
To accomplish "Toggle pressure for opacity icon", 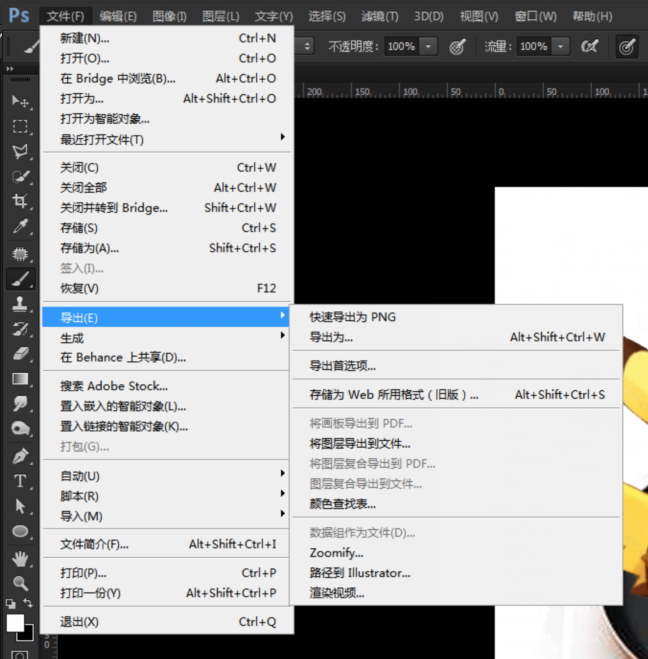I will [x=457, y=46].
